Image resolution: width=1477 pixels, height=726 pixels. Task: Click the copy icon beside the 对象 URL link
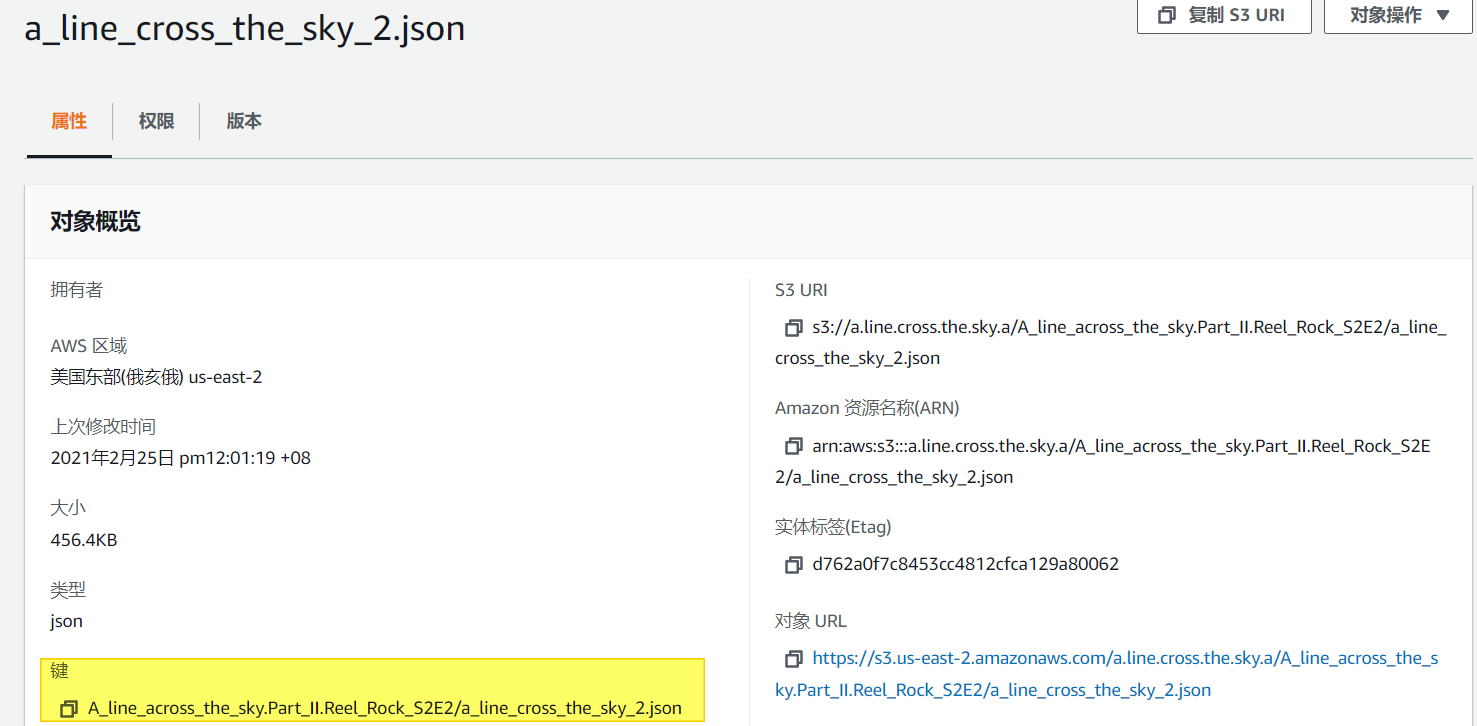[793, 659]
